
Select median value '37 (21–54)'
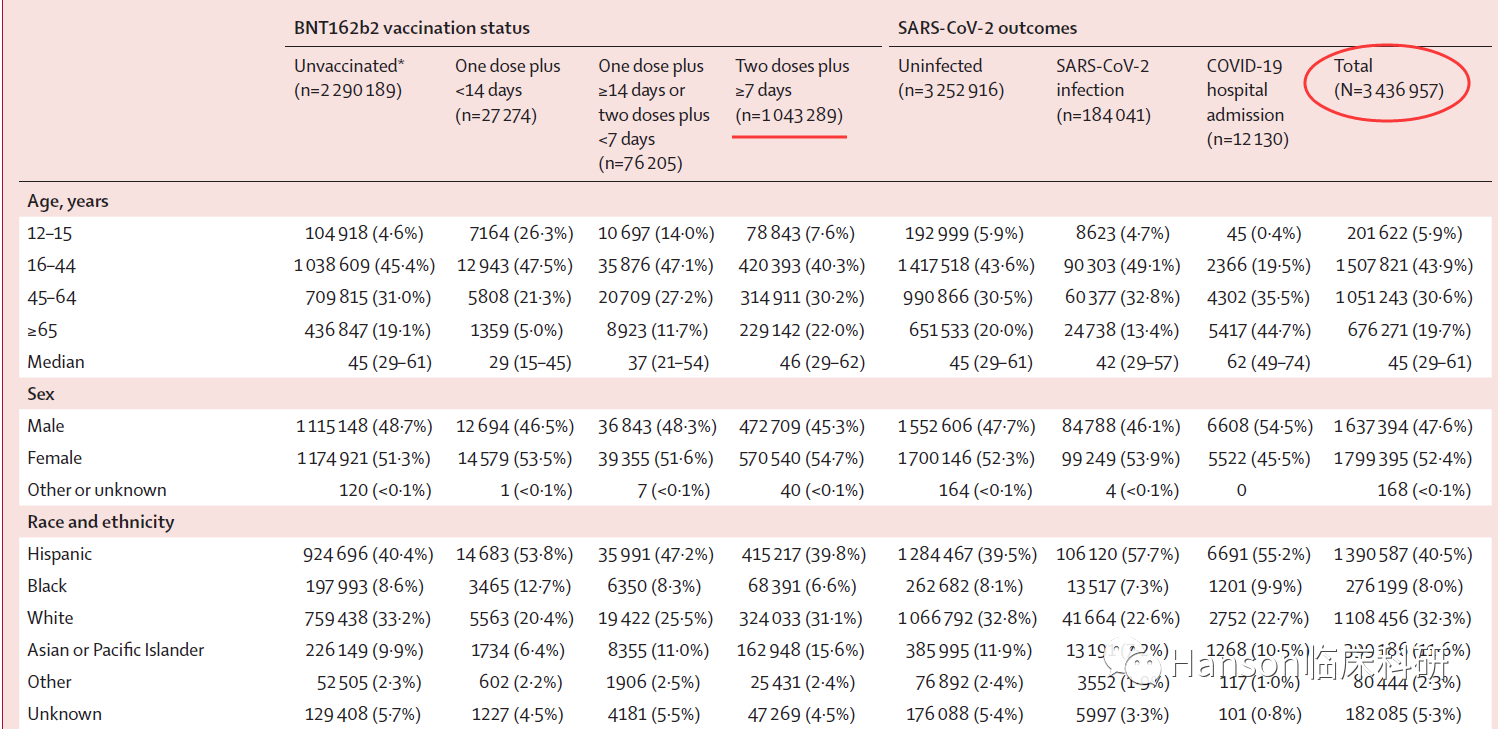(x=669, y=362)
